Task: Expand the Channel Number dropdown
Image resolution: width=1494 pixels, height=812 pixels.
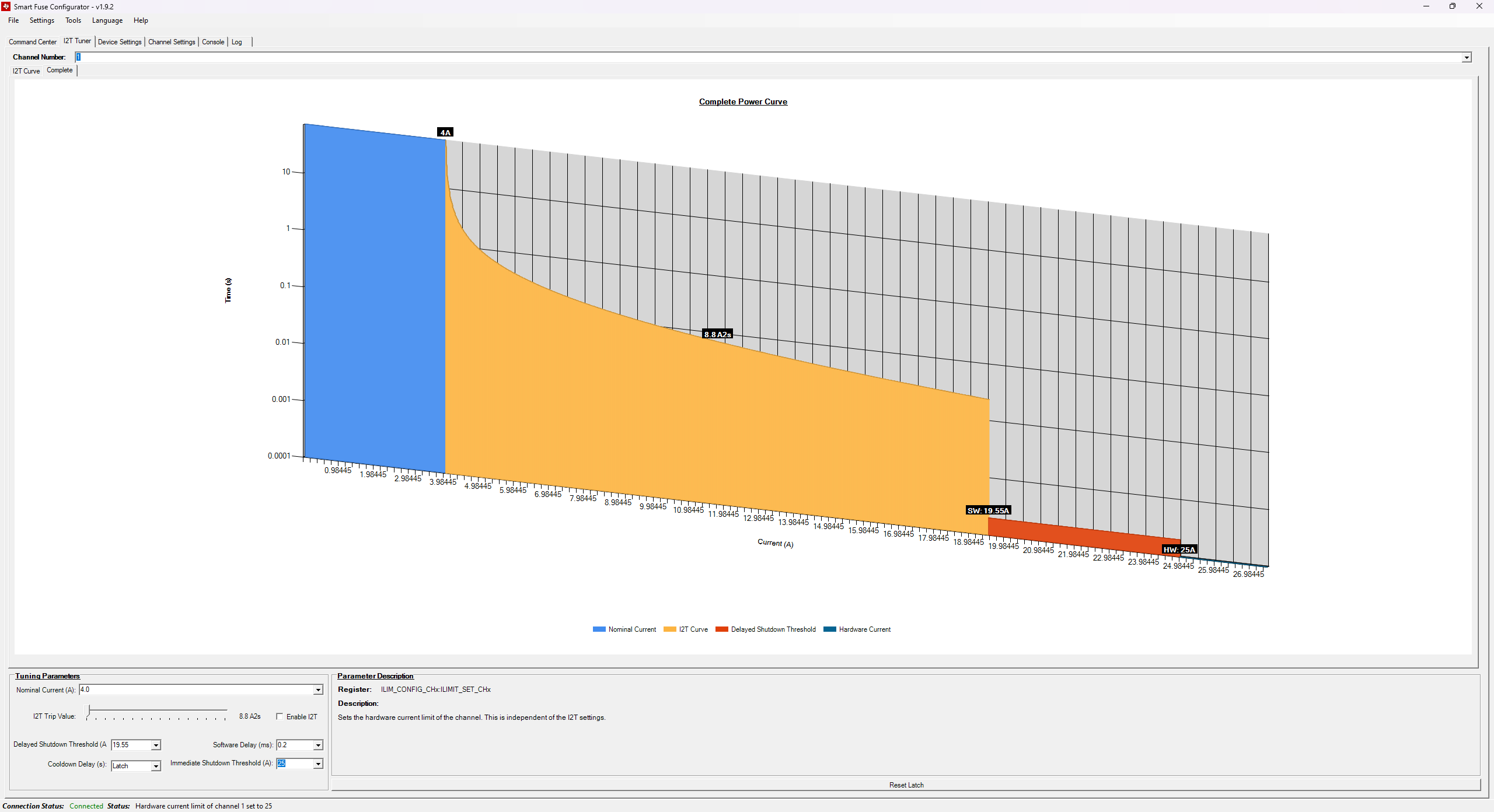Action: 1466,57
